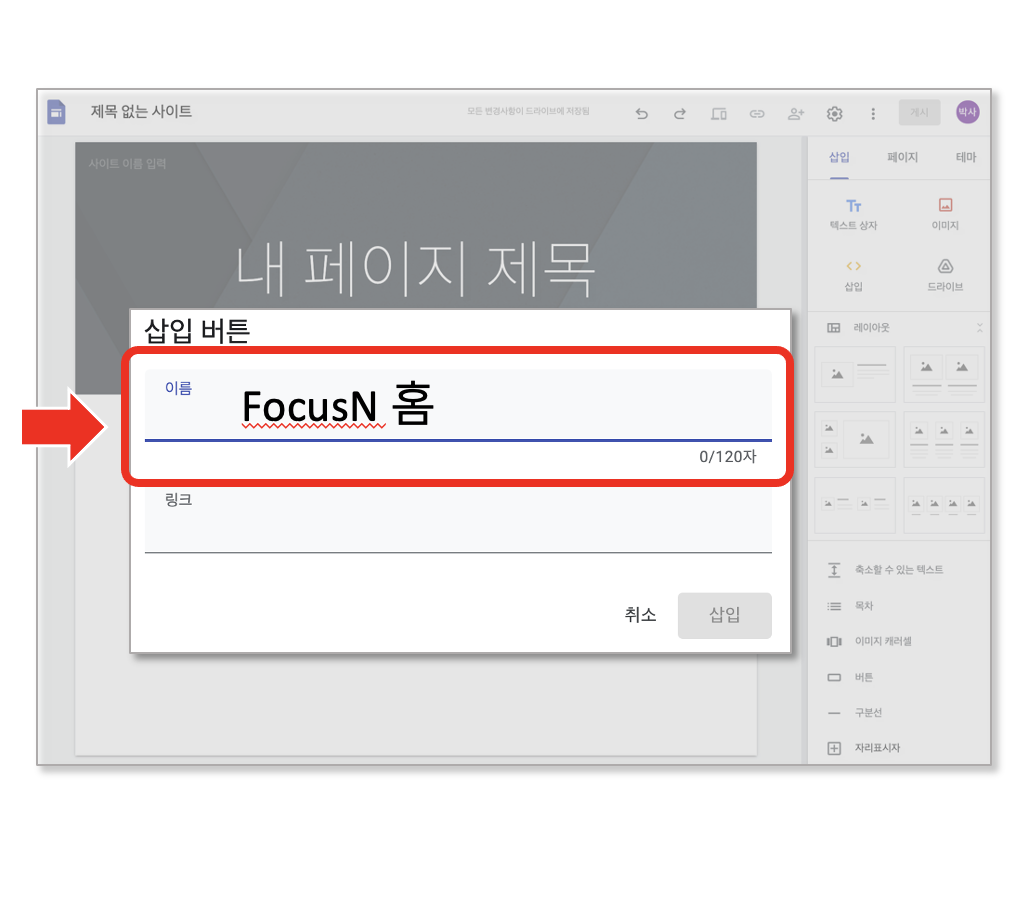Collapse the 레이아웃 section
Image resolution: width=1024 pixels, height=898 pixels.
[979, 327]
